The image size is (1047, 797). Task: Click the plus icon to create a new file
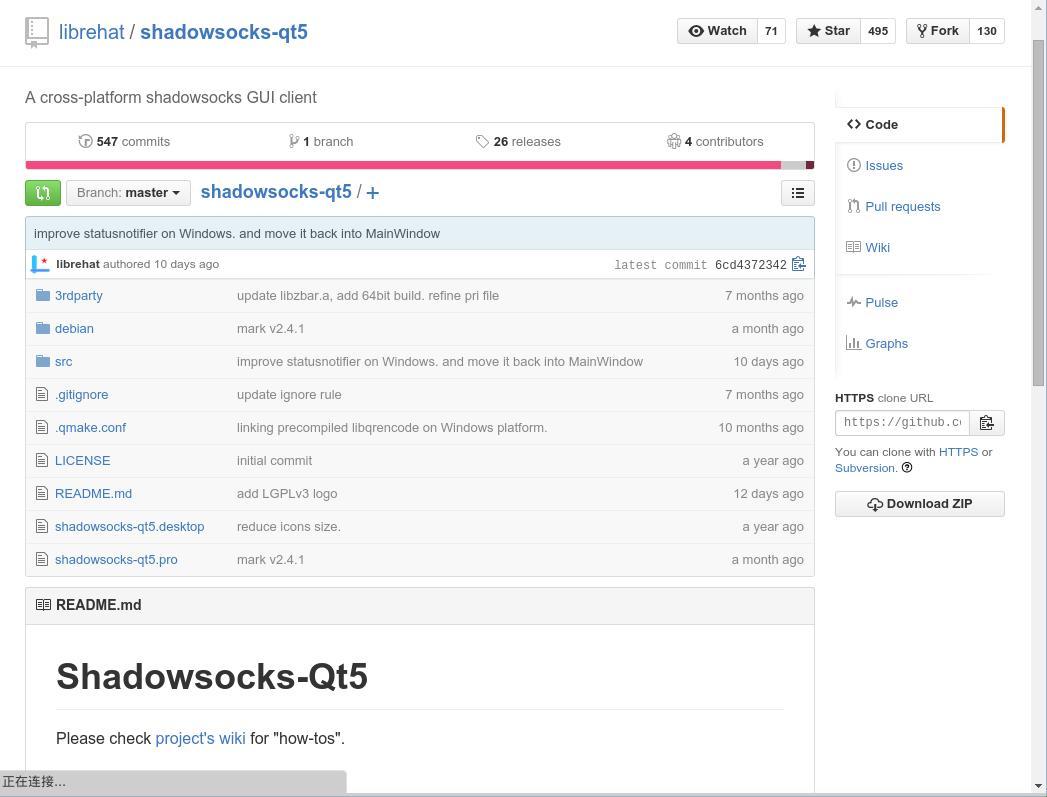[x=373, y=193]
